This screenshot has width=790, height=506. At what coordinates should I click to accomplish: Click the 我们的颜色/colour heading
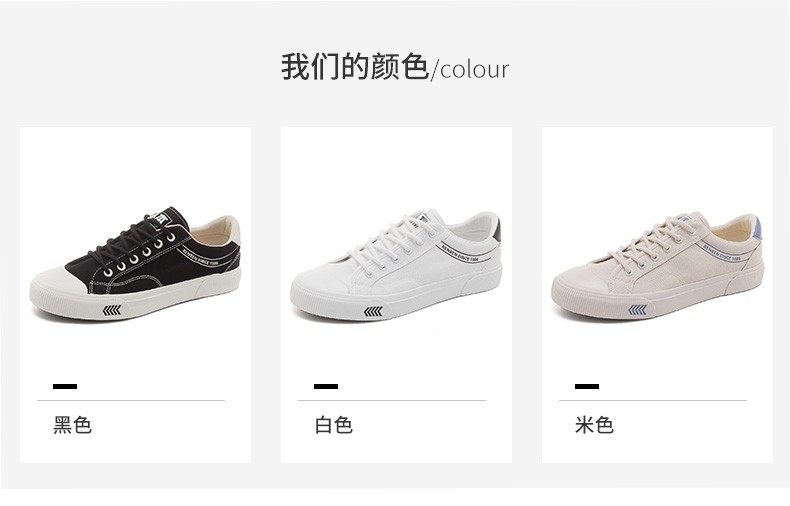(395, 68)
